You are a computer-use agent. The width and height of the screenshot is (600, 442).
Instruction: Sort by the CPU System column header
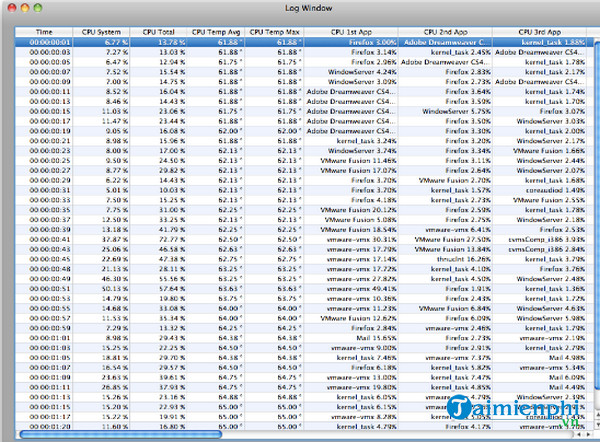point(101,32)
